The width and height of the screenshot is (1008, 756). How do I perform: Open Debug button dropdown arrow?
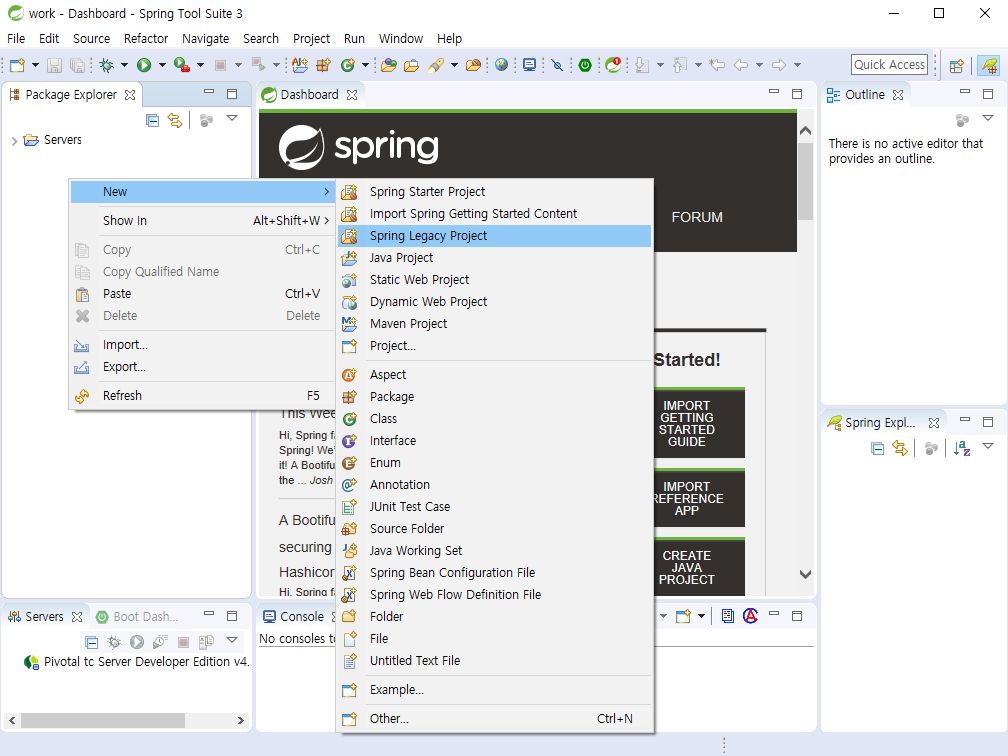124,65
